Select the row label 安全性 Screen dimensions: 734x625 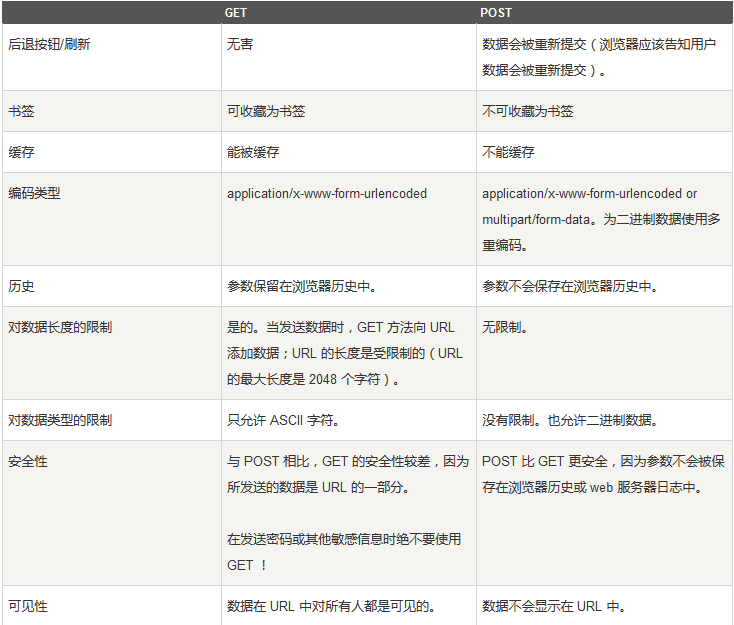pos(28,462)
